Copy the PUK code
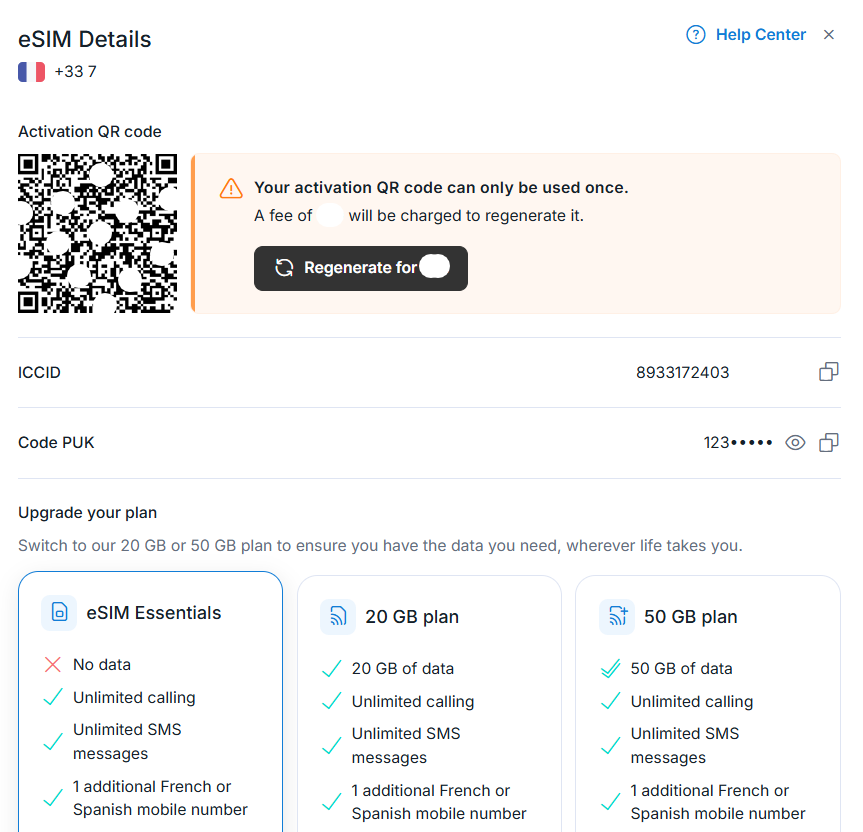 point(828,442)
